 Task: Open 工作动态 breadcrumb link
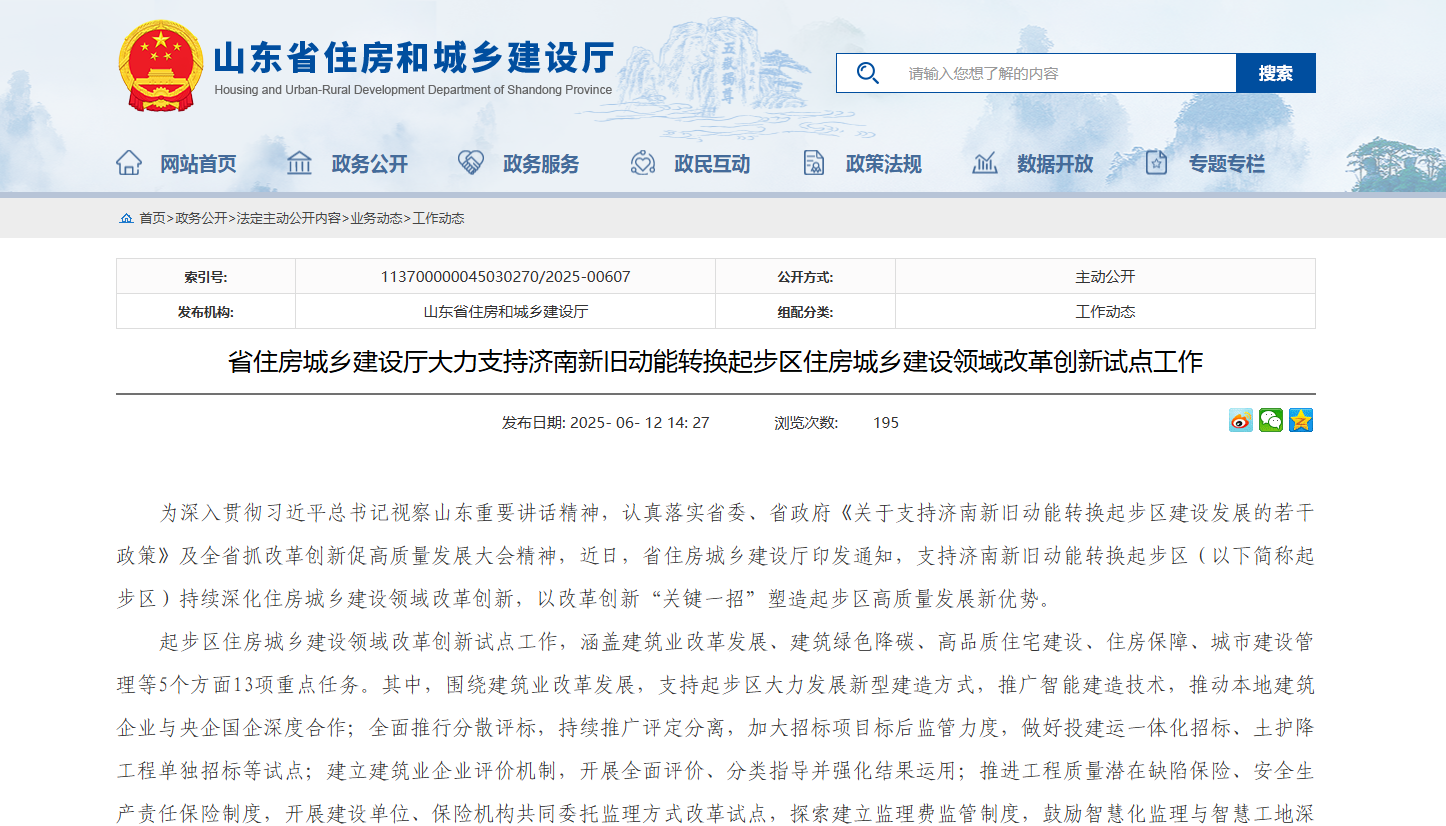coord(438,218)
